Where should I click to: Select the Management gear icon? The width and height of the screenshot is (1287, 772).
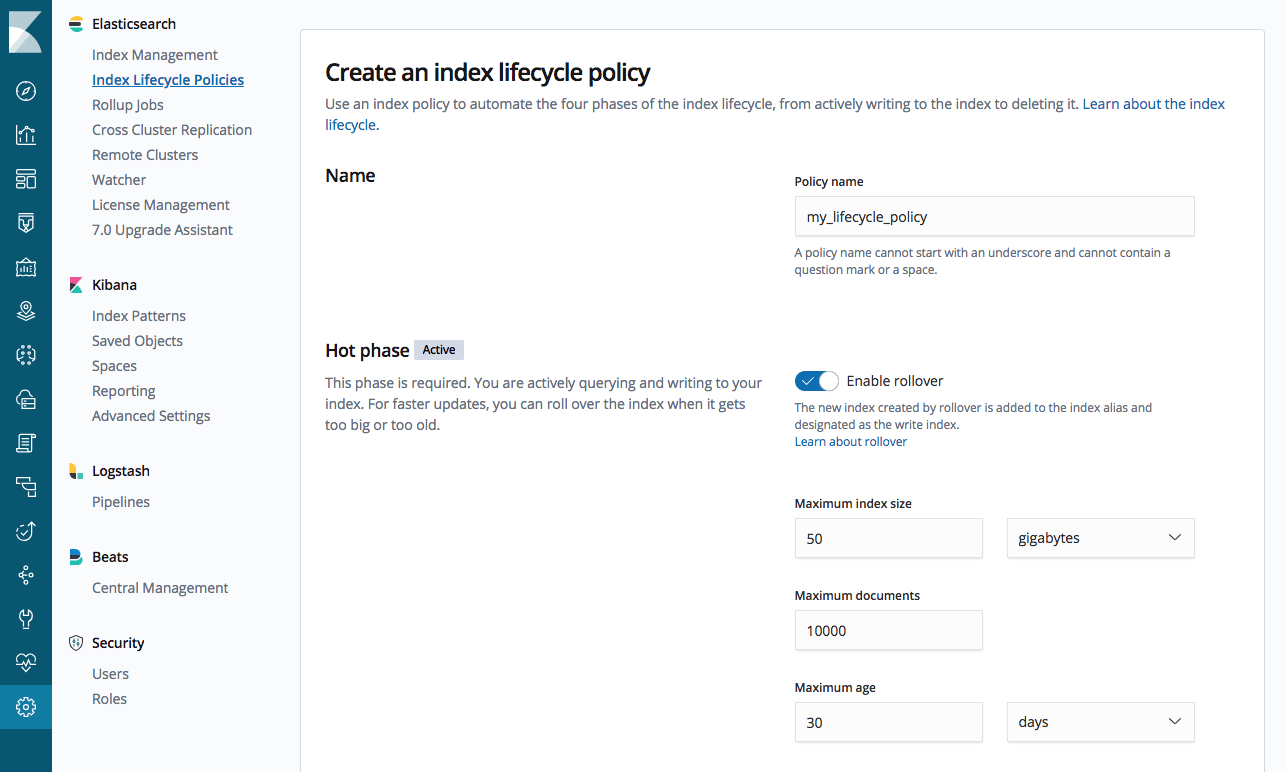pos(26,706)
